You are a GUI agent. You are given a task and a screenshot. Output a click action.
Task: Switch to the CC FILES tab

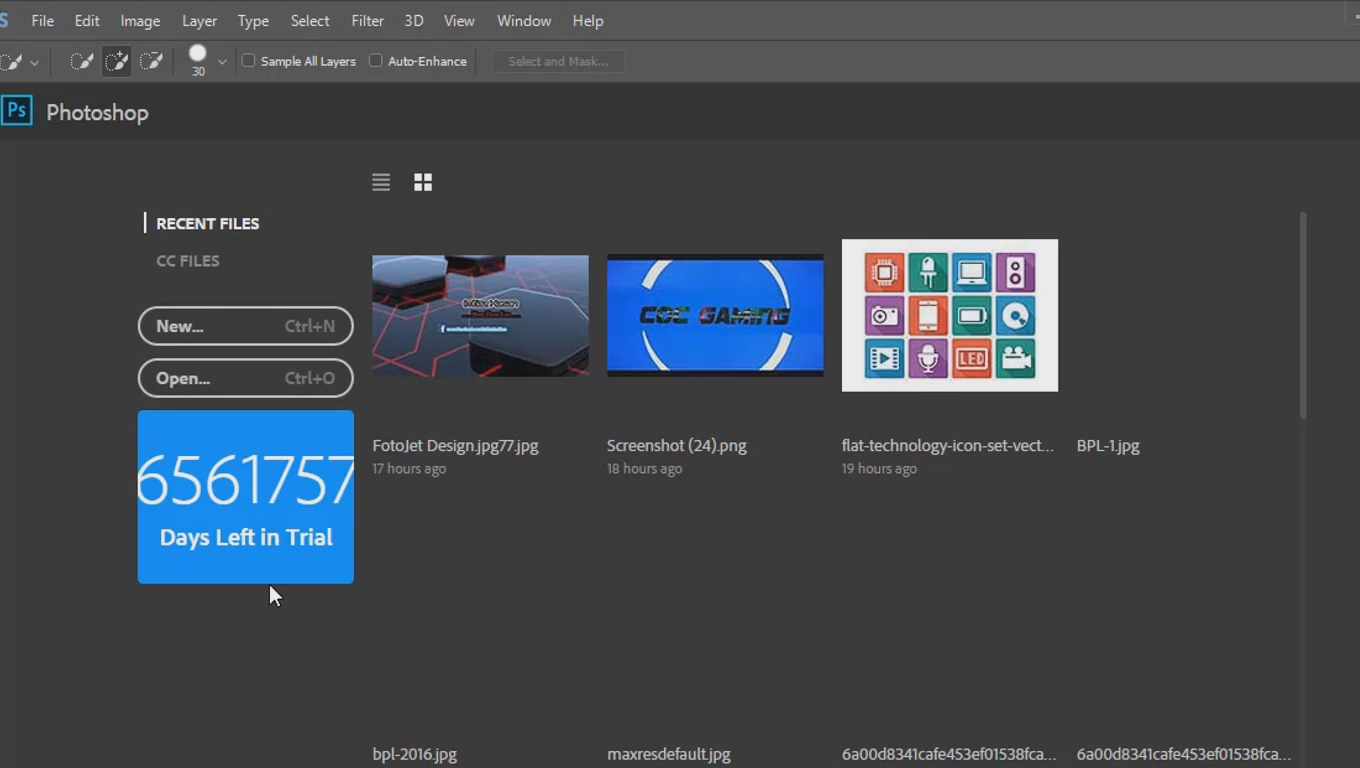[188, 261]
